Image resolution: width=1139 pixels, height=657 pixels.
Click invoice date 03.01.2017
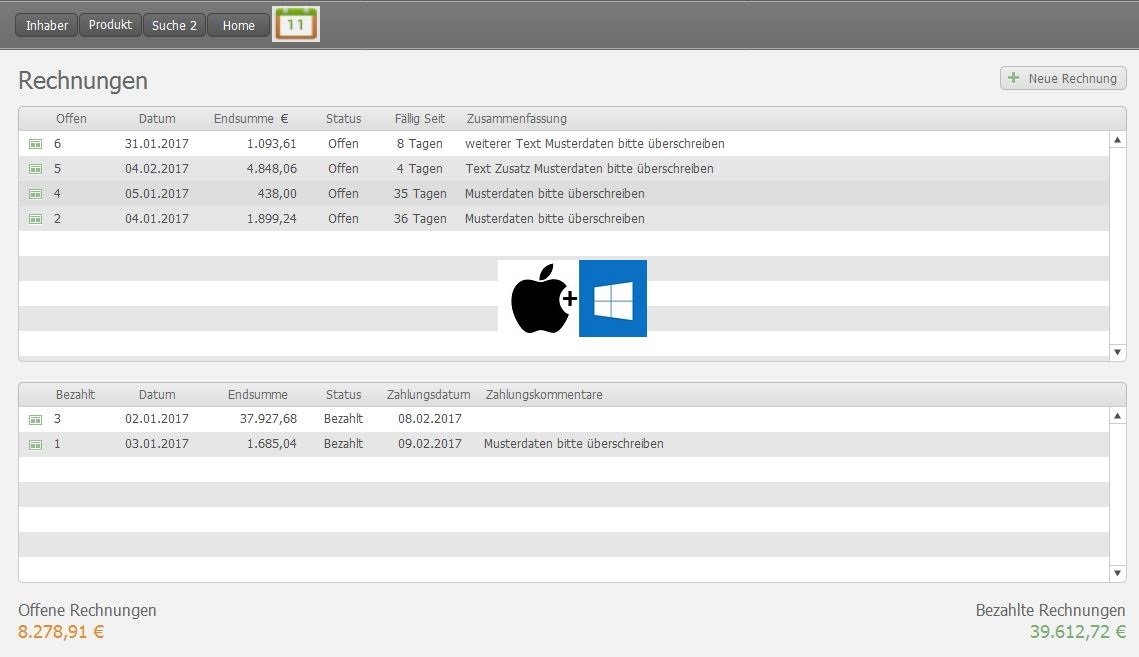(156, 443)
